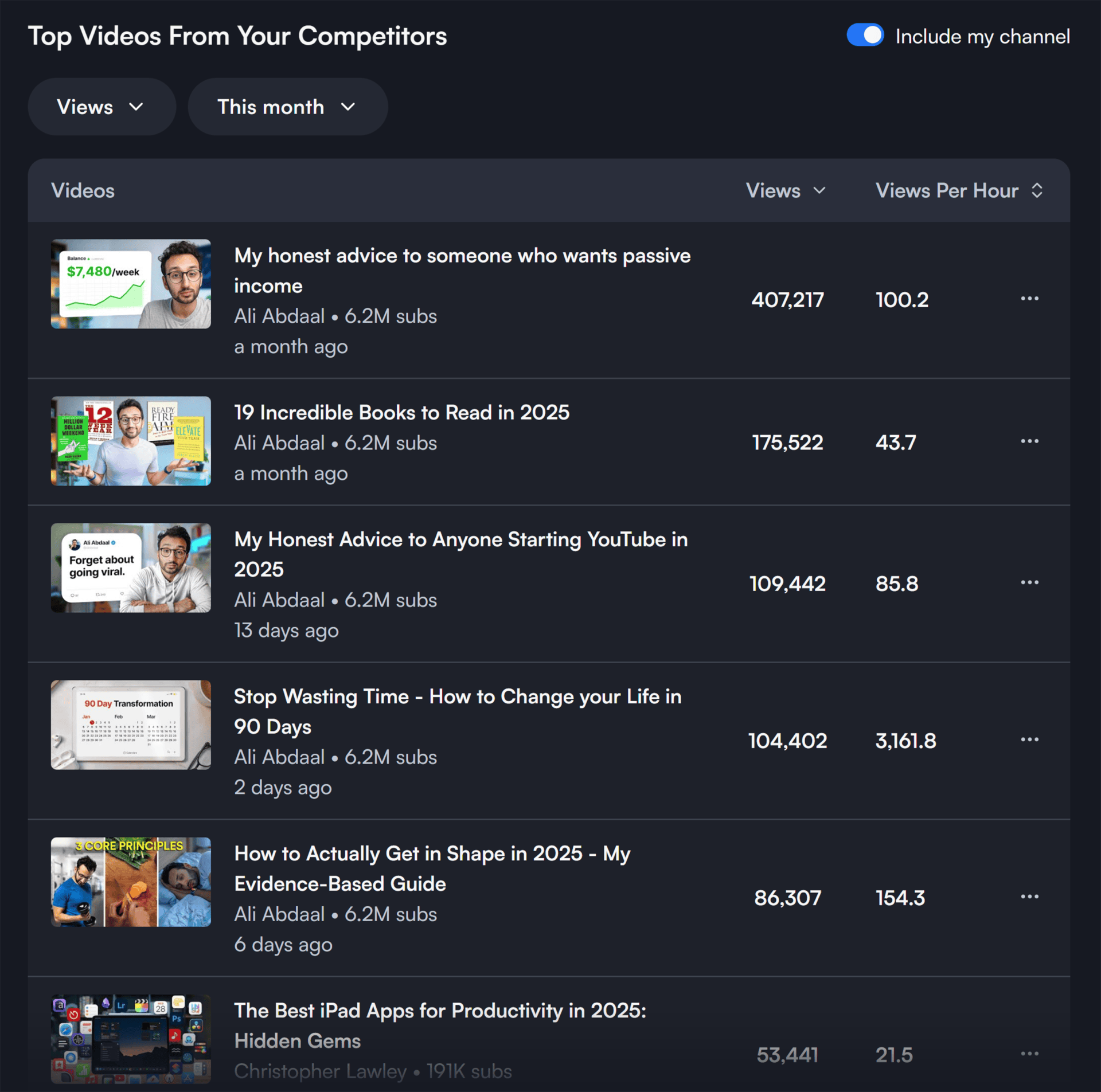Image resolution: width=1101 pixels, height=1092 pixels.
Task: Click Top Videos From Your Competitors heading
Action: click(x=237, y=36)
